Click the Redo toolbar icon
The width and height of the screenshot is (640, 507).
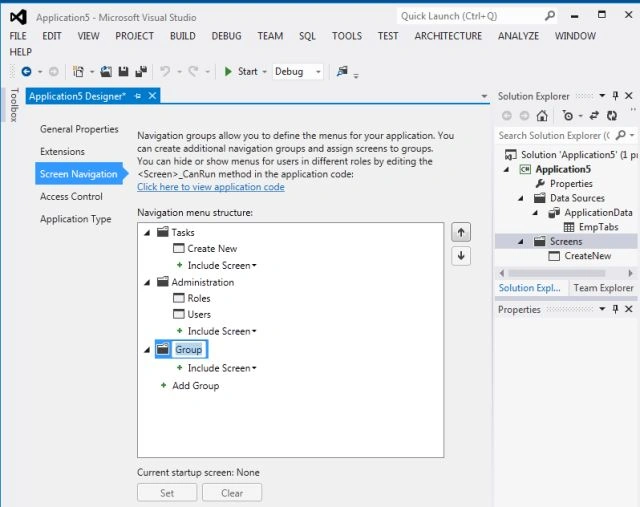click(193, 72)
